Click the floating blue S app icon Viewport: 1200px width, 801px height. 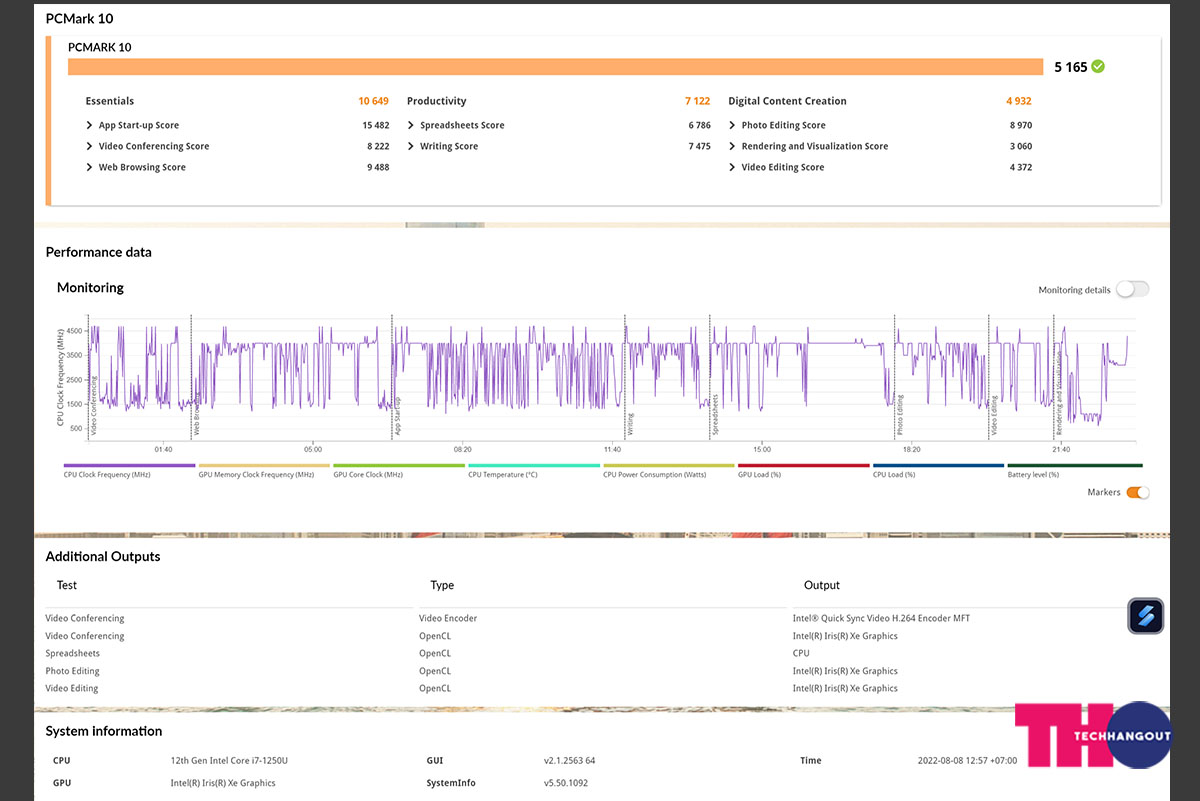coord(1146,615)
